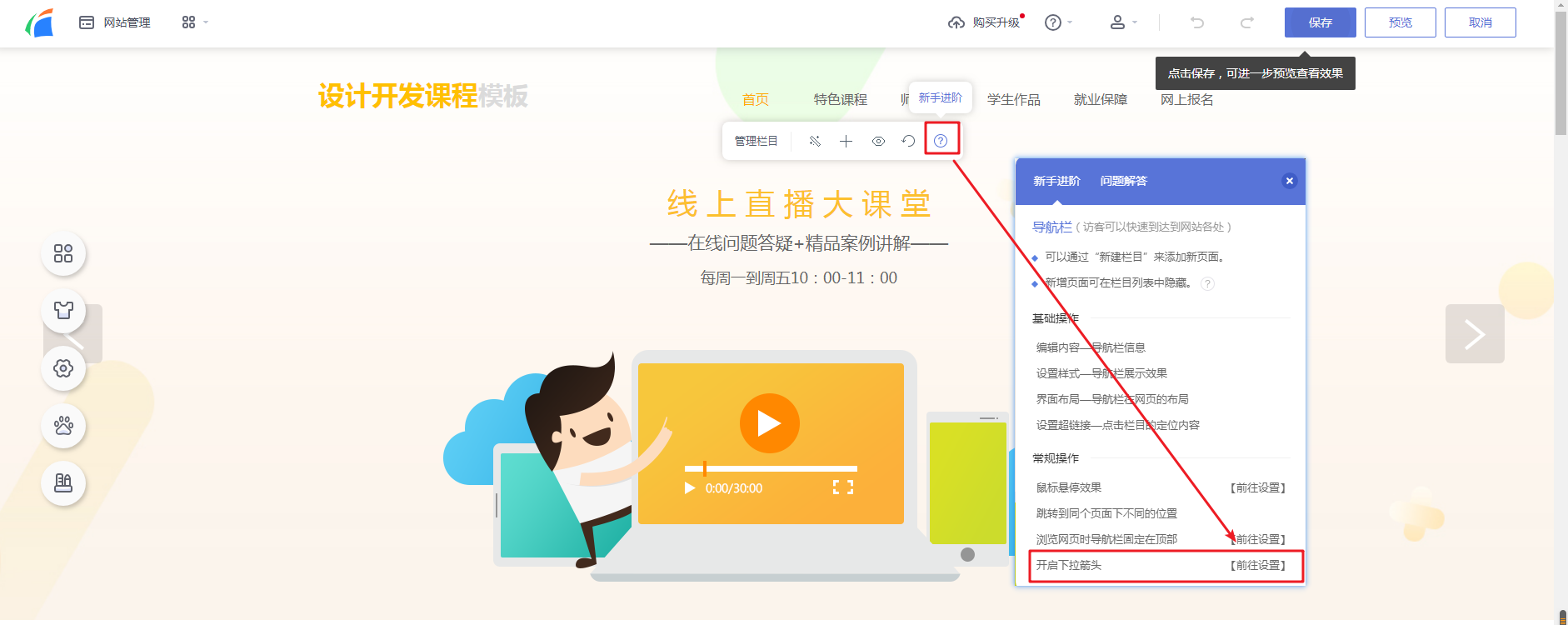1568x625 pixels.
Task: Open the help question-mark dropdown in header
Action: [x=1058, y=22]
